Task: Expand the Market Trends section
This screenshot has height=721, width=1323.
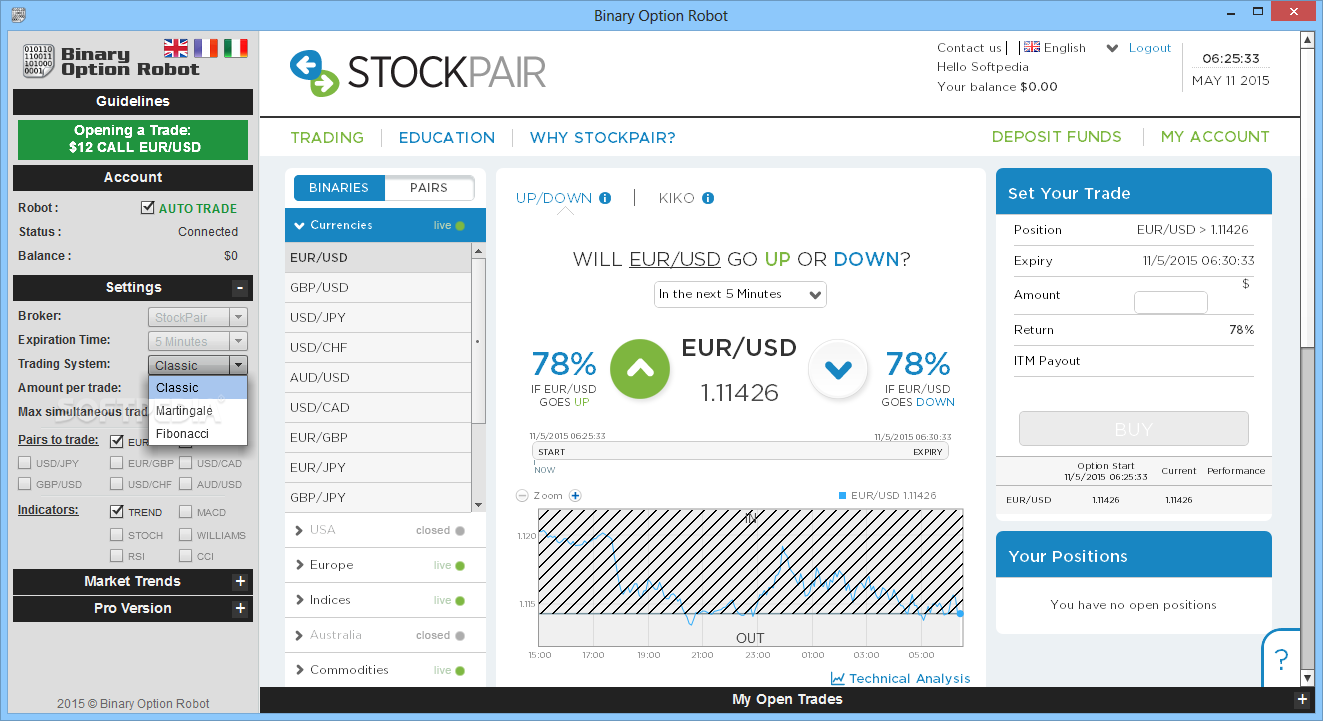Action: [x=239, y=582]
